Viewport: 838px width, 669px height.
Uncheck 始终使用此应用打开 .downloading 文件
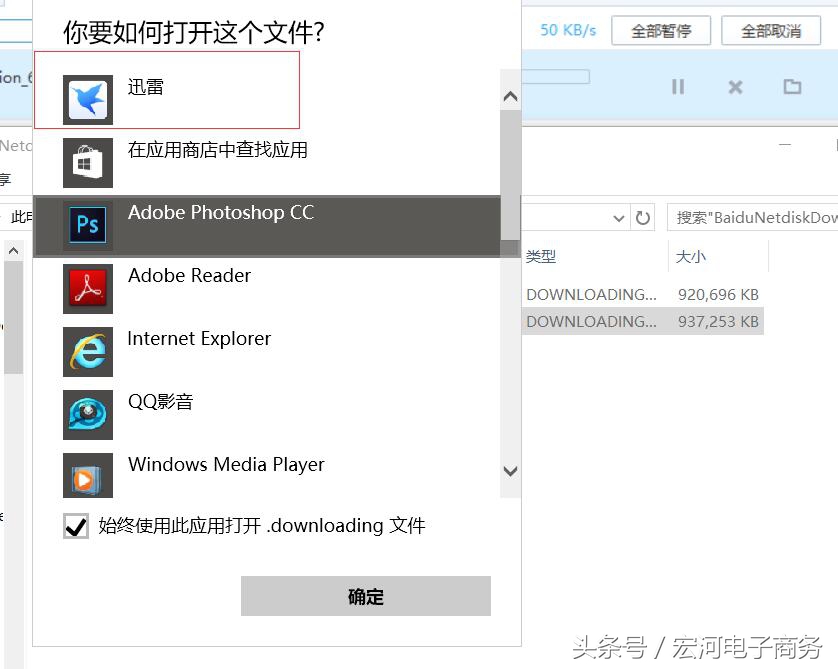point(75,526)
